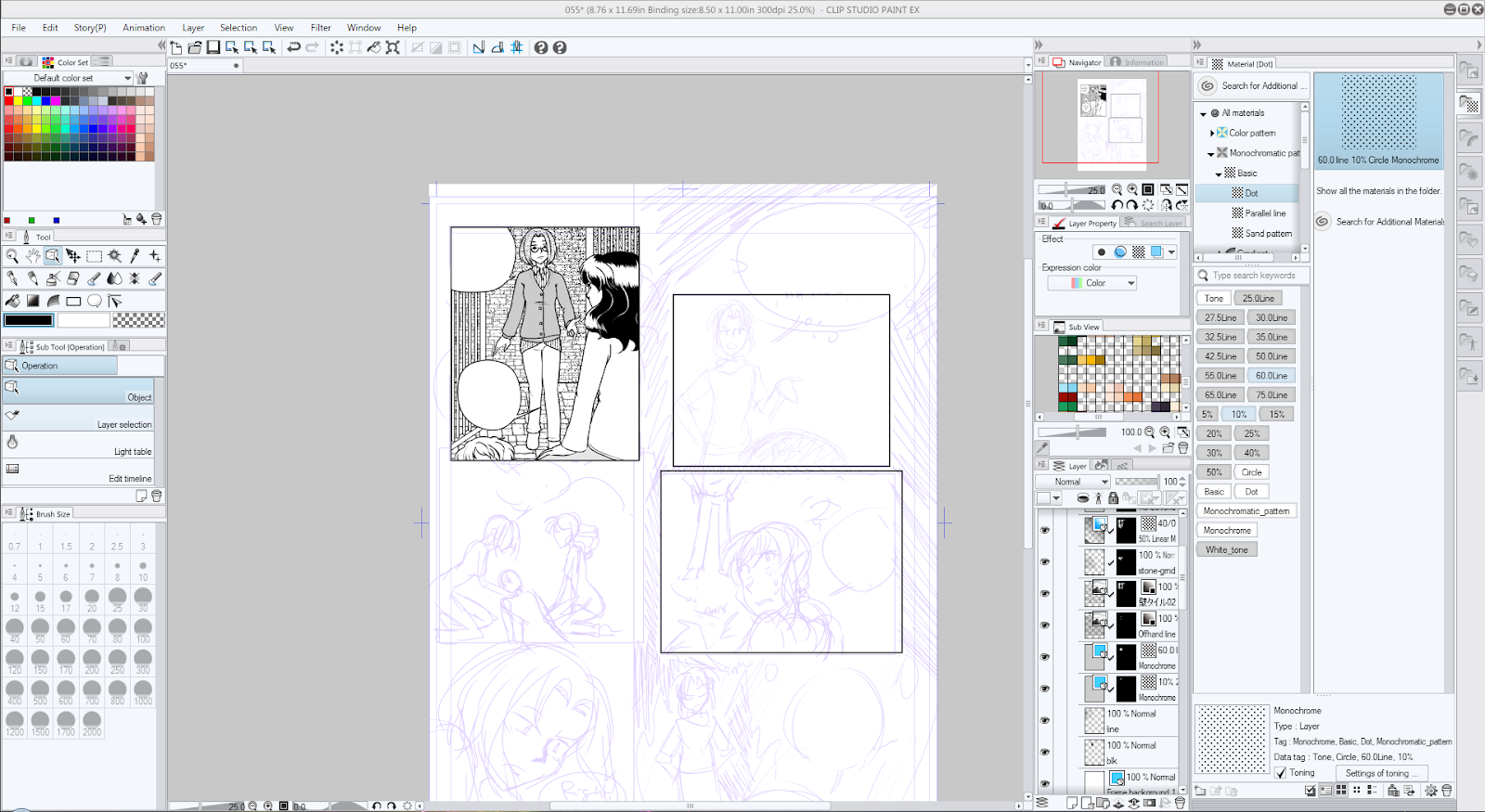Select the Zoom magnifier tool

(12, 256)
